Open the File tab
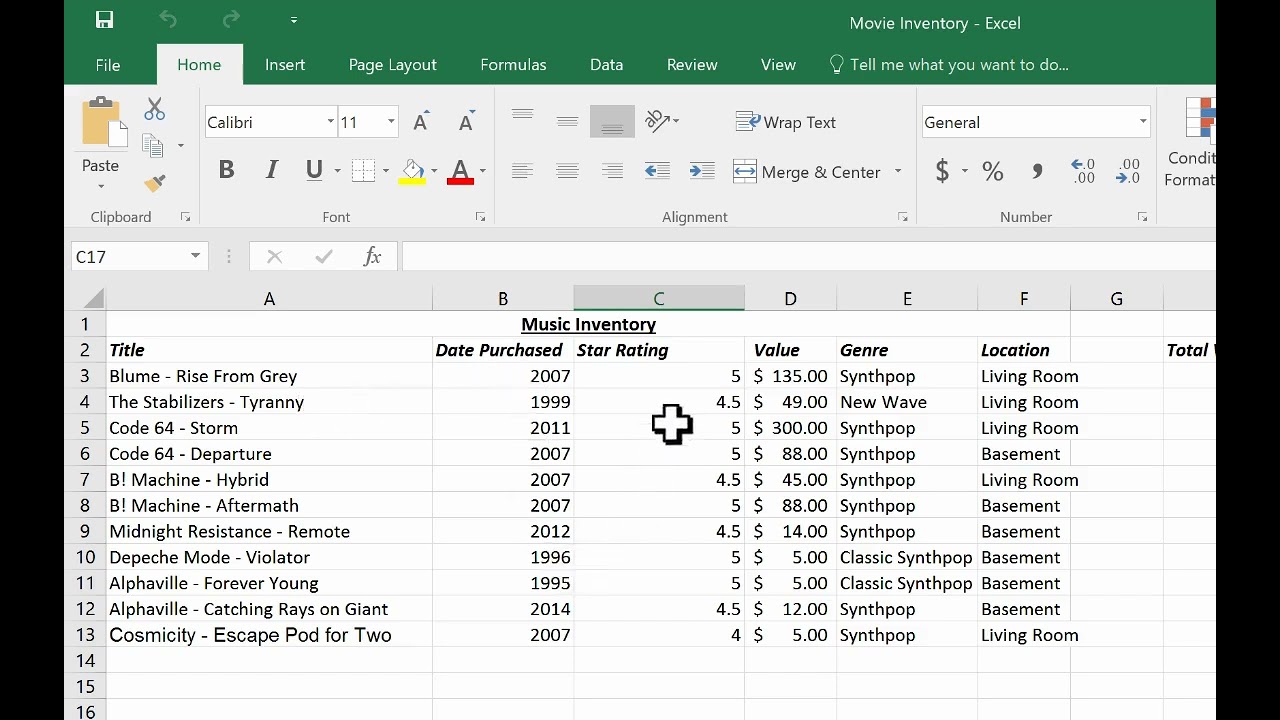This screenshot has height=720, width=1280. pos(108,64)
